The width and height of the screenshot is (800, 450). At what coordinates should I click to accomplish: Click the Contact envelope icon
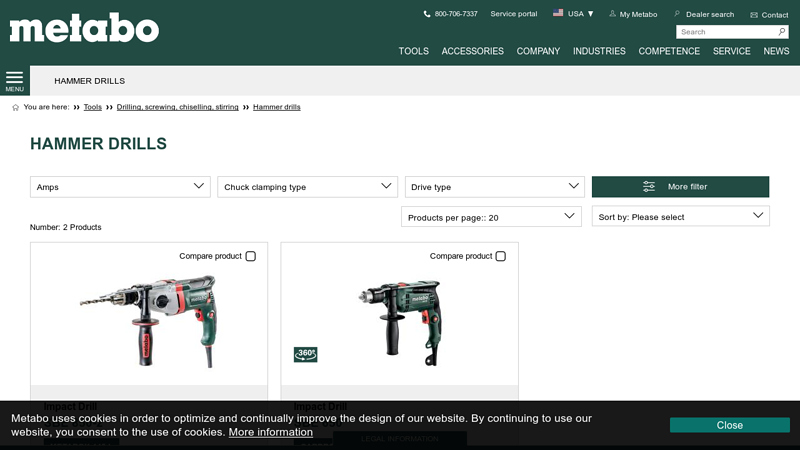point(754,15)
